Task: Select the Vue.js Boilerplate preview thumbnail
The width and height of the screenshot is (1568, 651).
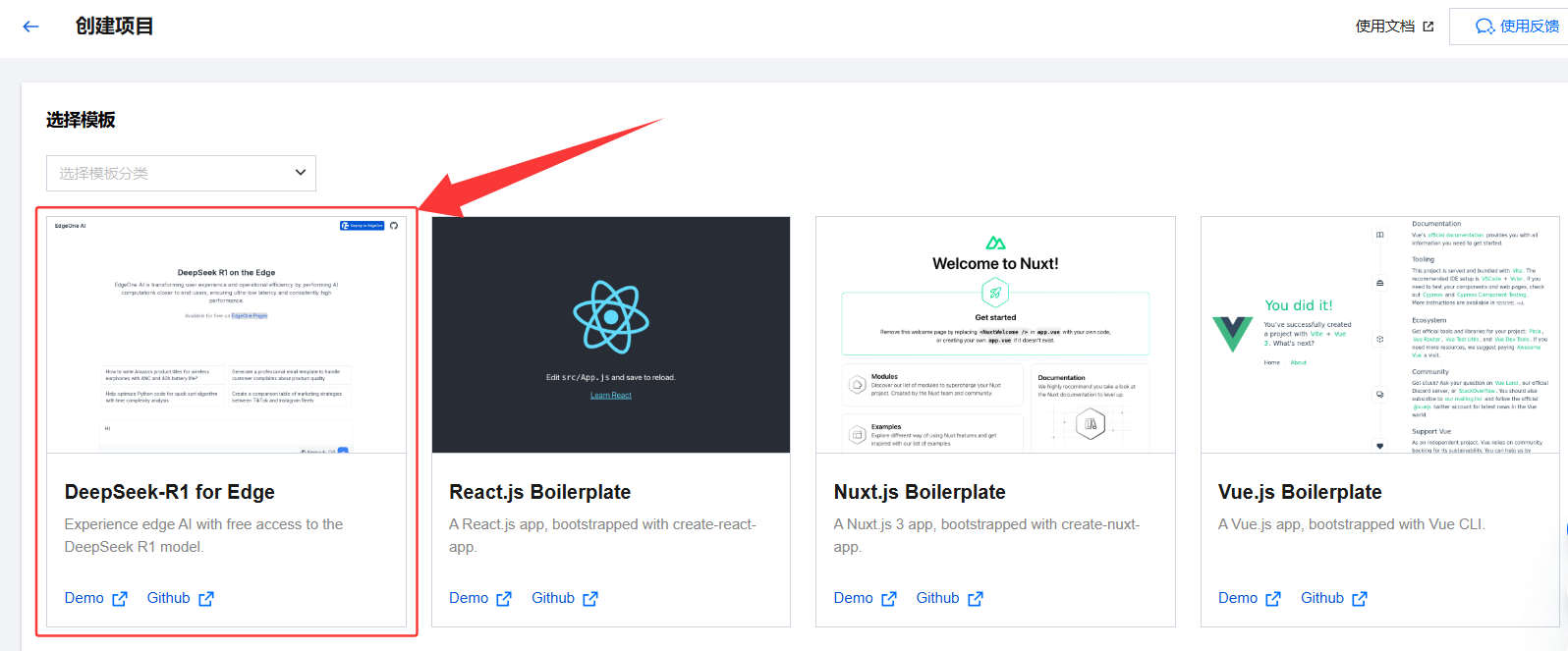Action: pos(1380,335)
